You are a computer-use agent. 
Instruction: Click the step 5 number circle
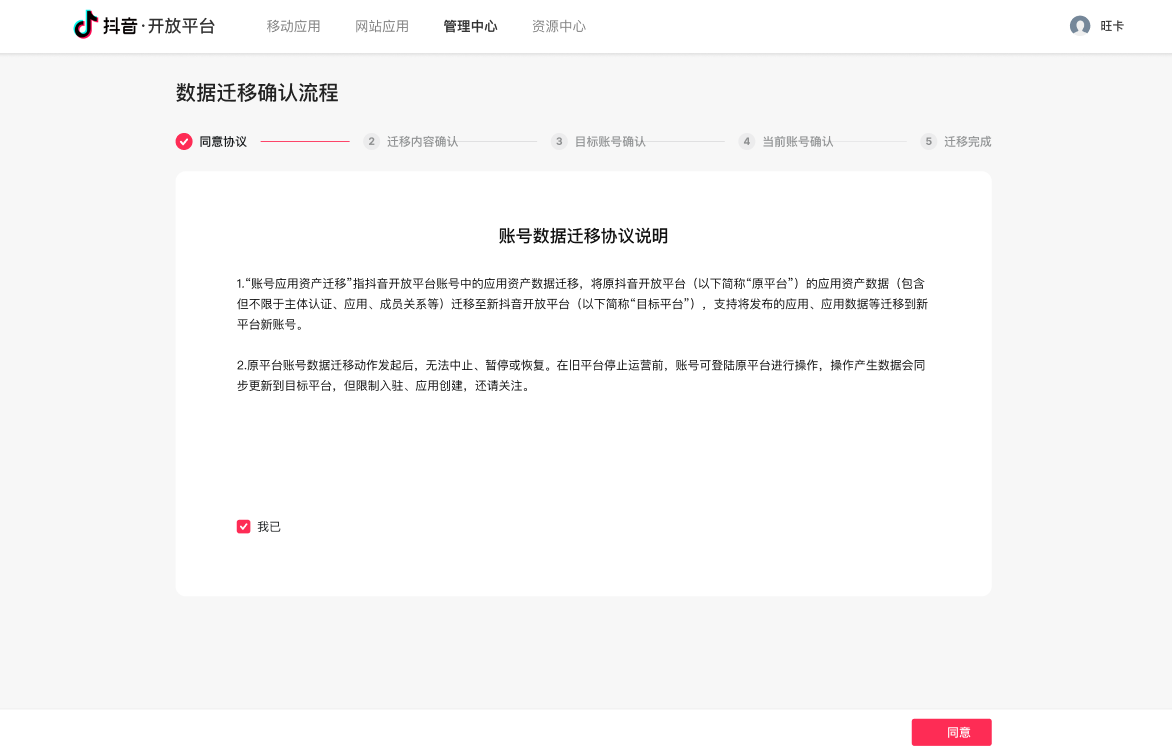coord(929,142)
